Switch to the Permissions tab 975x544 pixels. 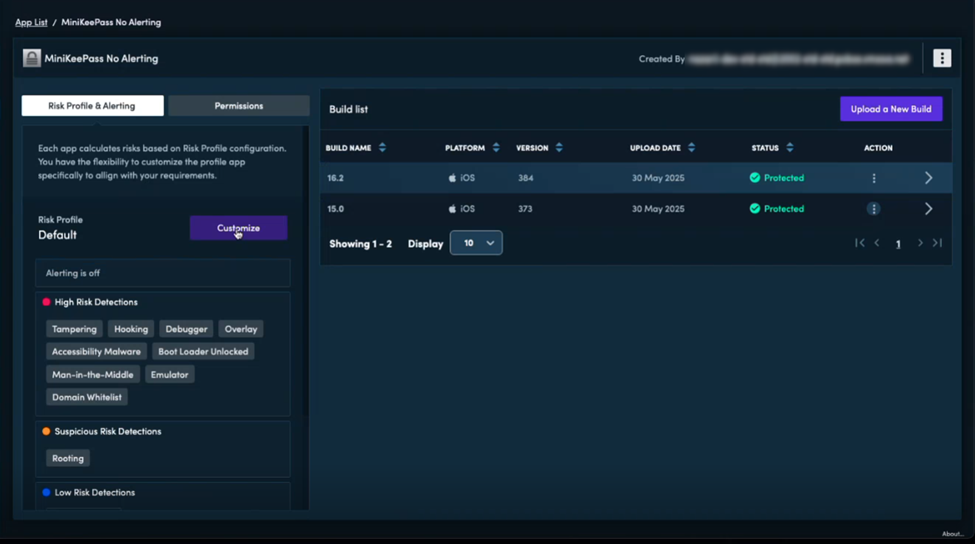tap(239, 106)
